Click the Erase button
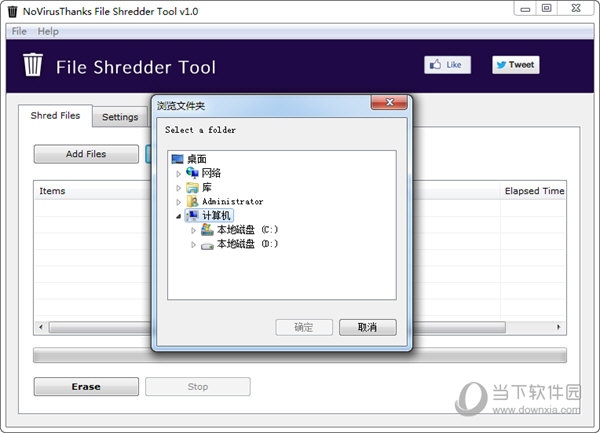The height and width of the screenshot is (433, 600). 86,387
